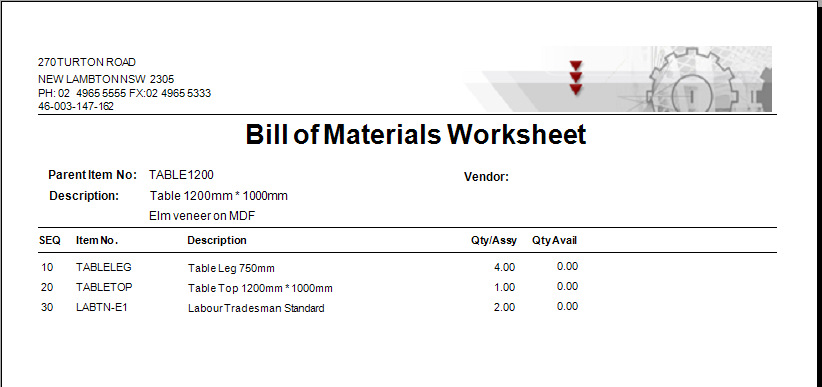
Task: Click the middle red triangle arrow
Action: tap(576, 78)
